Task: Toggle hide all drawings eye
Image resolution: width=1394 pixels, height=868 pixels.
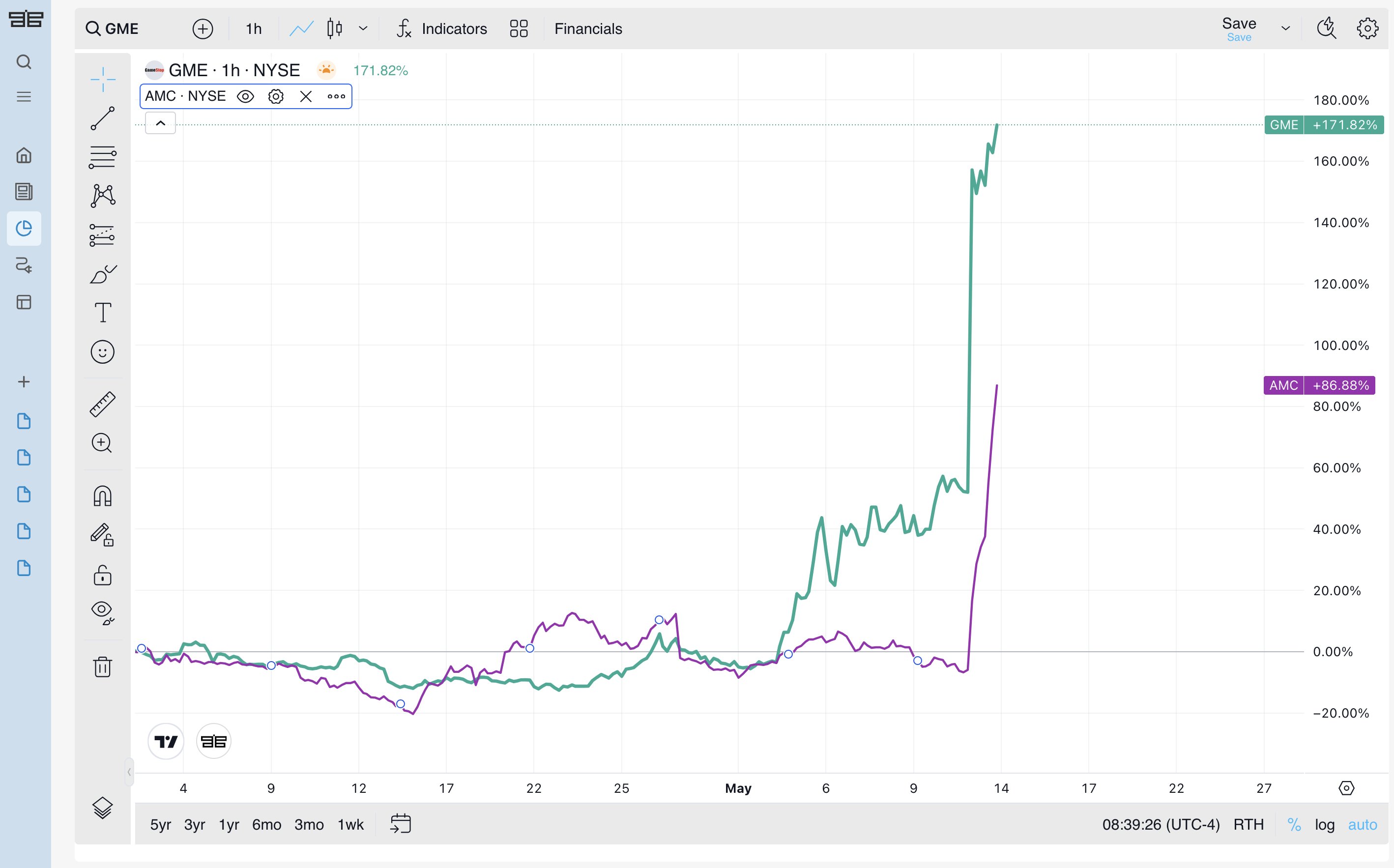Action: pos(103,613)
